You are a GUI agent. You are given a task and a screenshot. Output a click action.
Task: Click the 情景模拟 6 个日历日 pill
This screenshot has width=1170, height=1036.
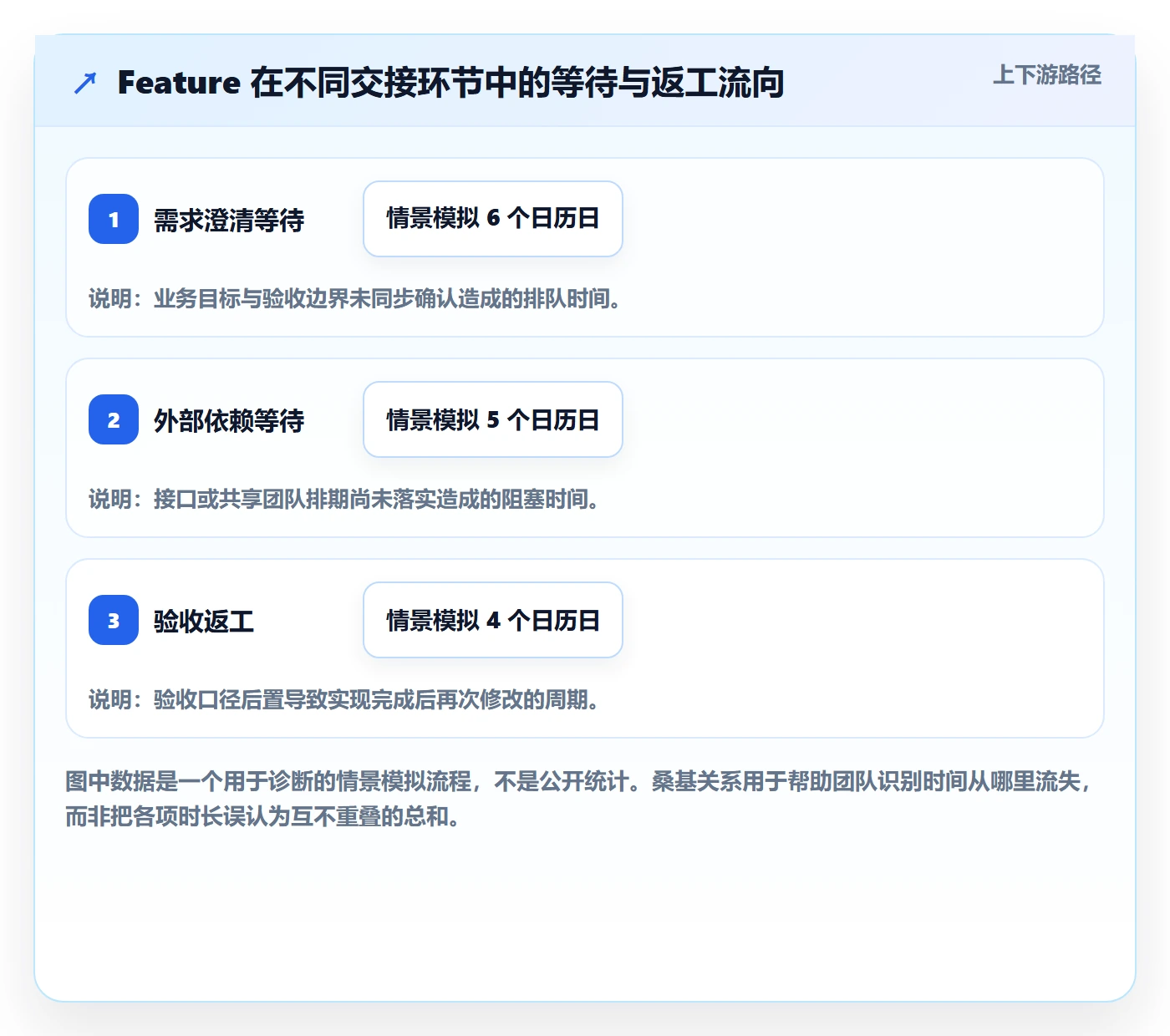tap(493, 219)
